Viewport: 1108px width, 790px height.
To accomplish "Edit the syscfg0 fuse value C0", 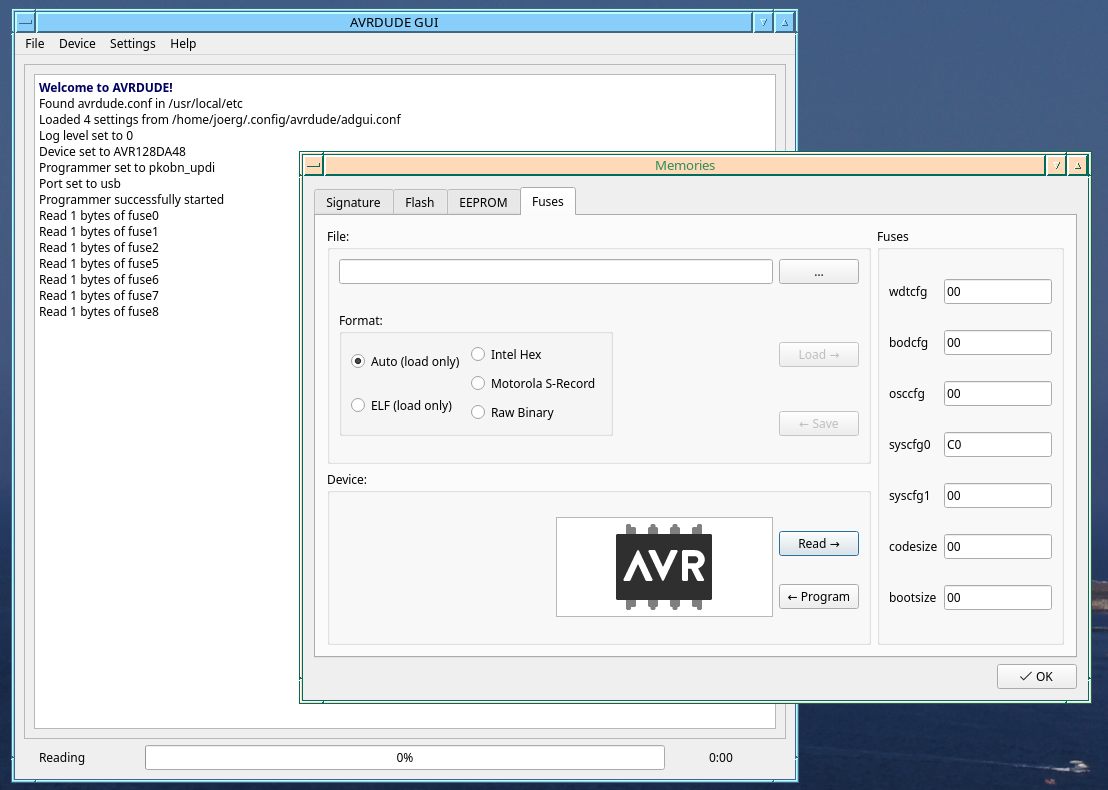I will coord(998,444).
